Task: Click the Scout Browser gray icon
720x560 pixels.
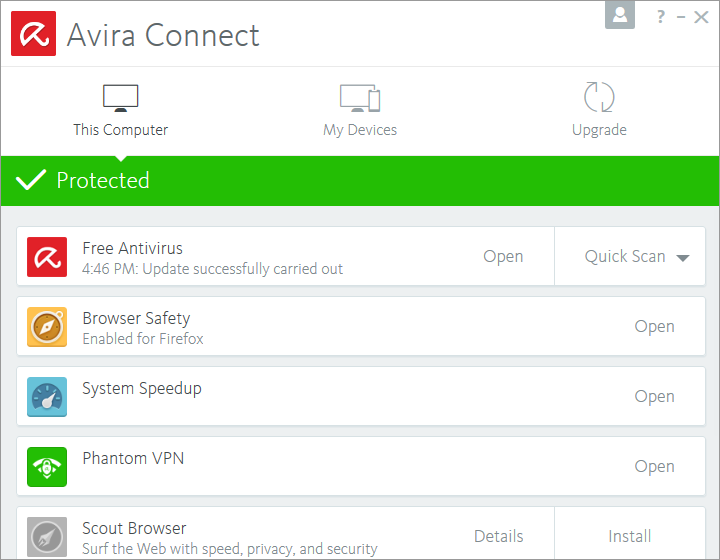Action: (x=47, y=536)
